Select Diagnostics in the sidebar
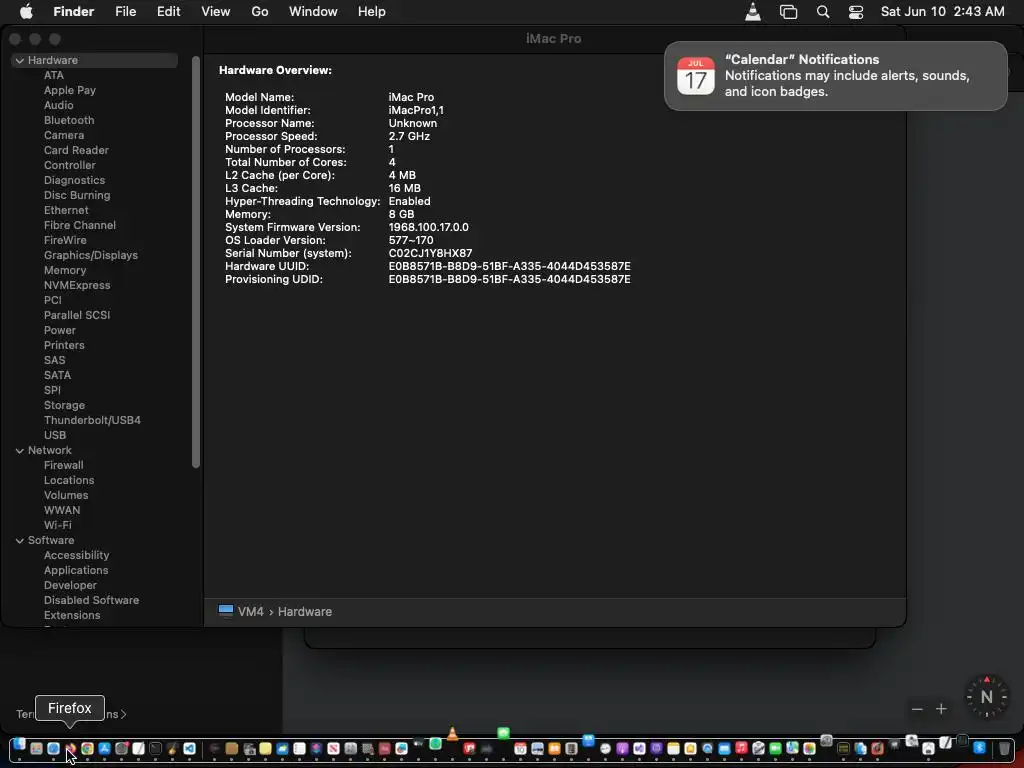This screenshot has height=768, width=1024. (74, 180)
